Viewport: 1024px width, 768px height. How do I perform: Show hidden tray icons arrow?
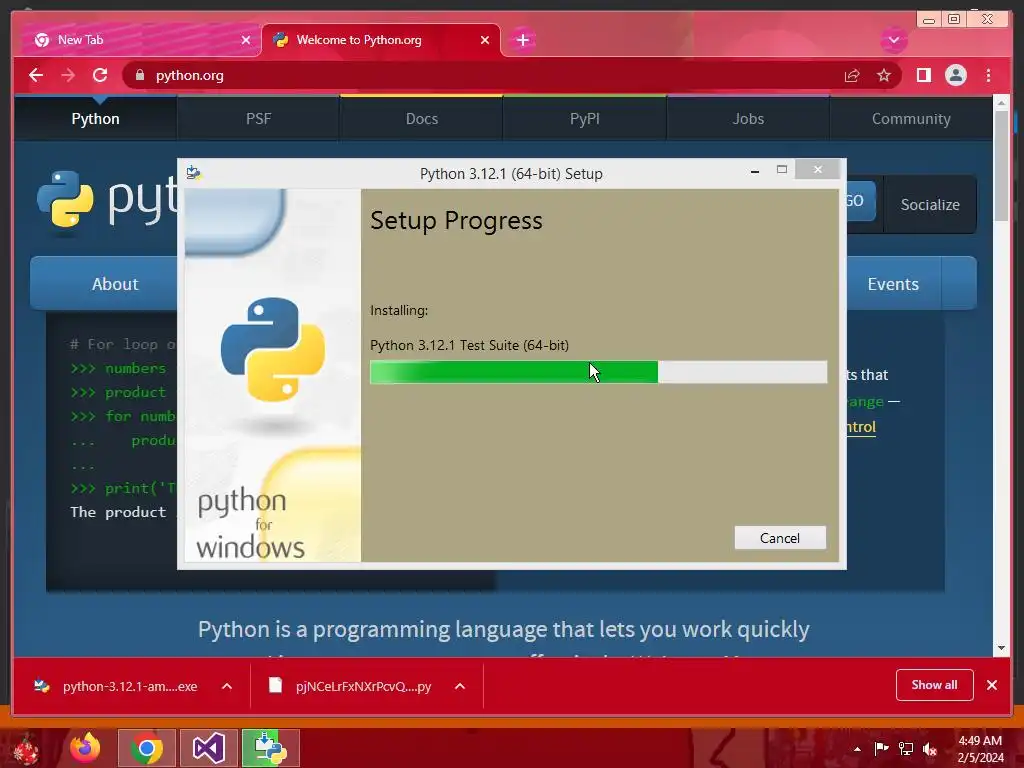coord(857,749)
